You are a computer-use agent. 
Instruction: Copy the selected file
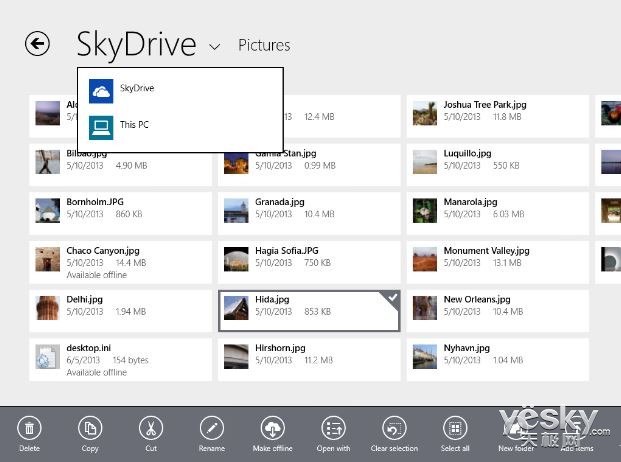coord(90,433)
